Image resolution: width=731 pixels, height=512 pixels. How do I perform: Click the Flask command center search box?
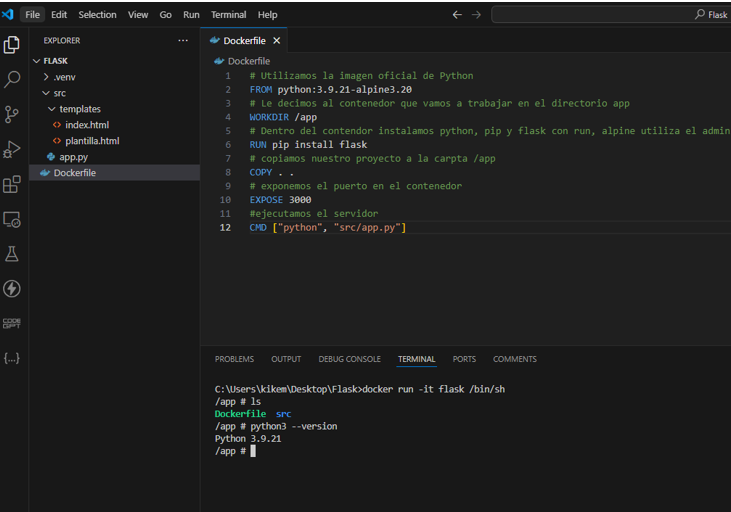[x=610, y=15]
